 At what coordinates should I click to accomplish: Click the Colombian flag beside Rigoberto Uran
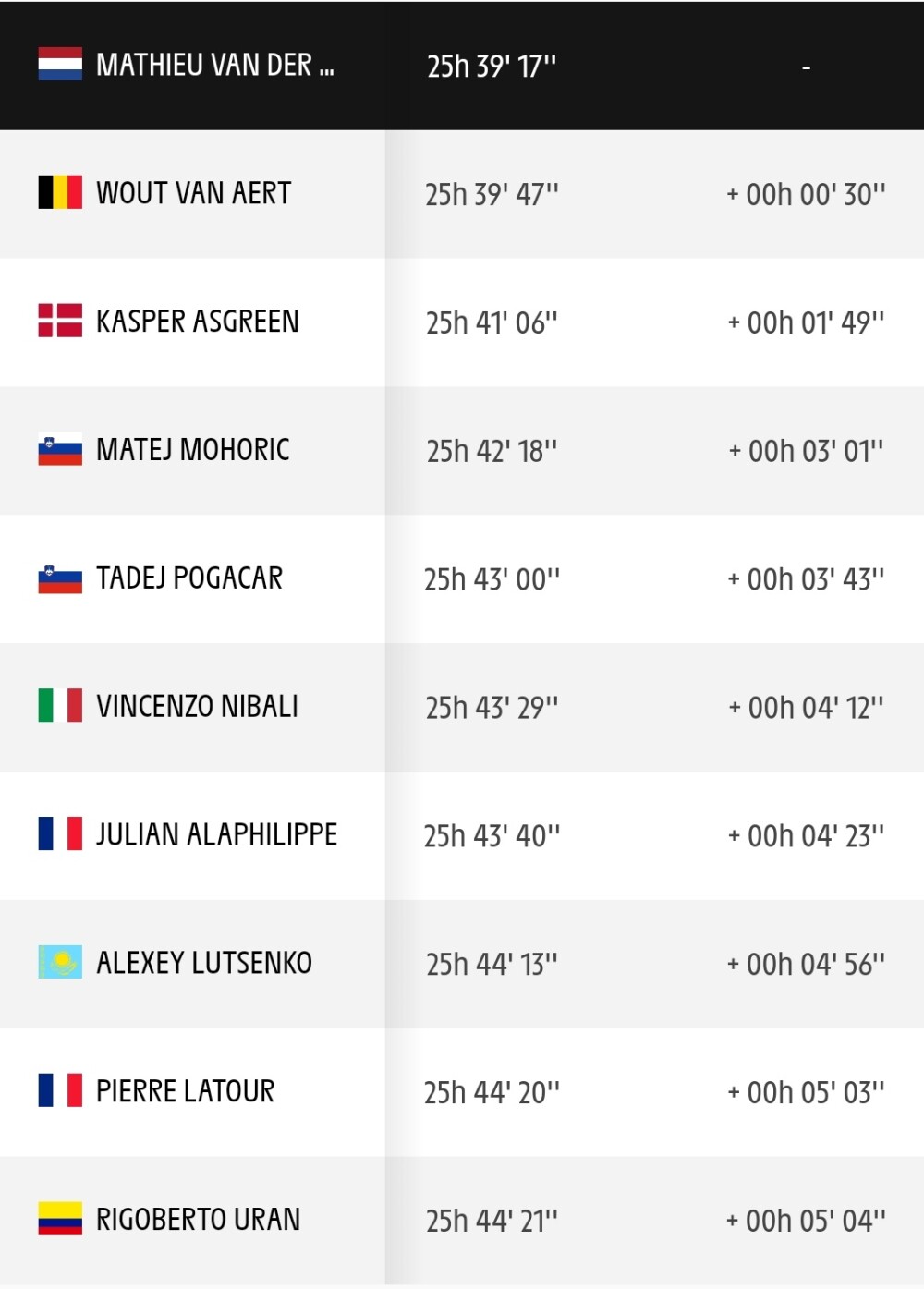(60, 1219)
